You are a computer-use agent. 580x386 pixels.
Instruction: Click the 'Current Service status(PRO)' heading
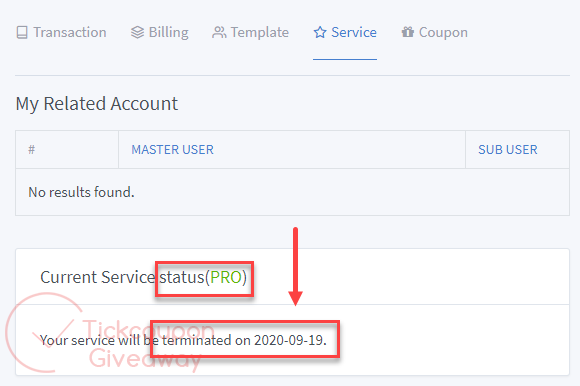point(144,277)
